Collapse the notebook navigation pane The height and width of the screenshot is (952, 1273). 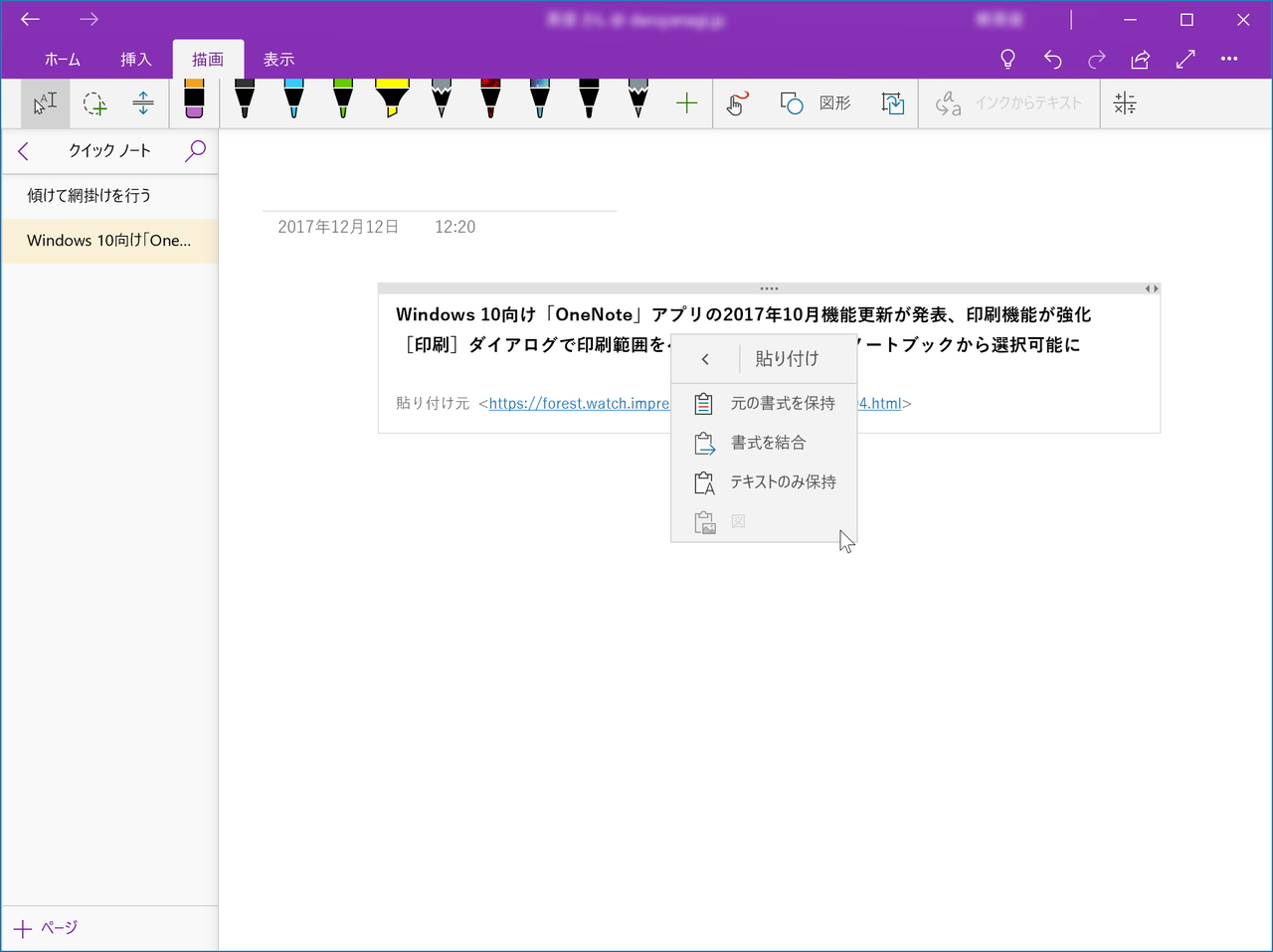point(22,151)
